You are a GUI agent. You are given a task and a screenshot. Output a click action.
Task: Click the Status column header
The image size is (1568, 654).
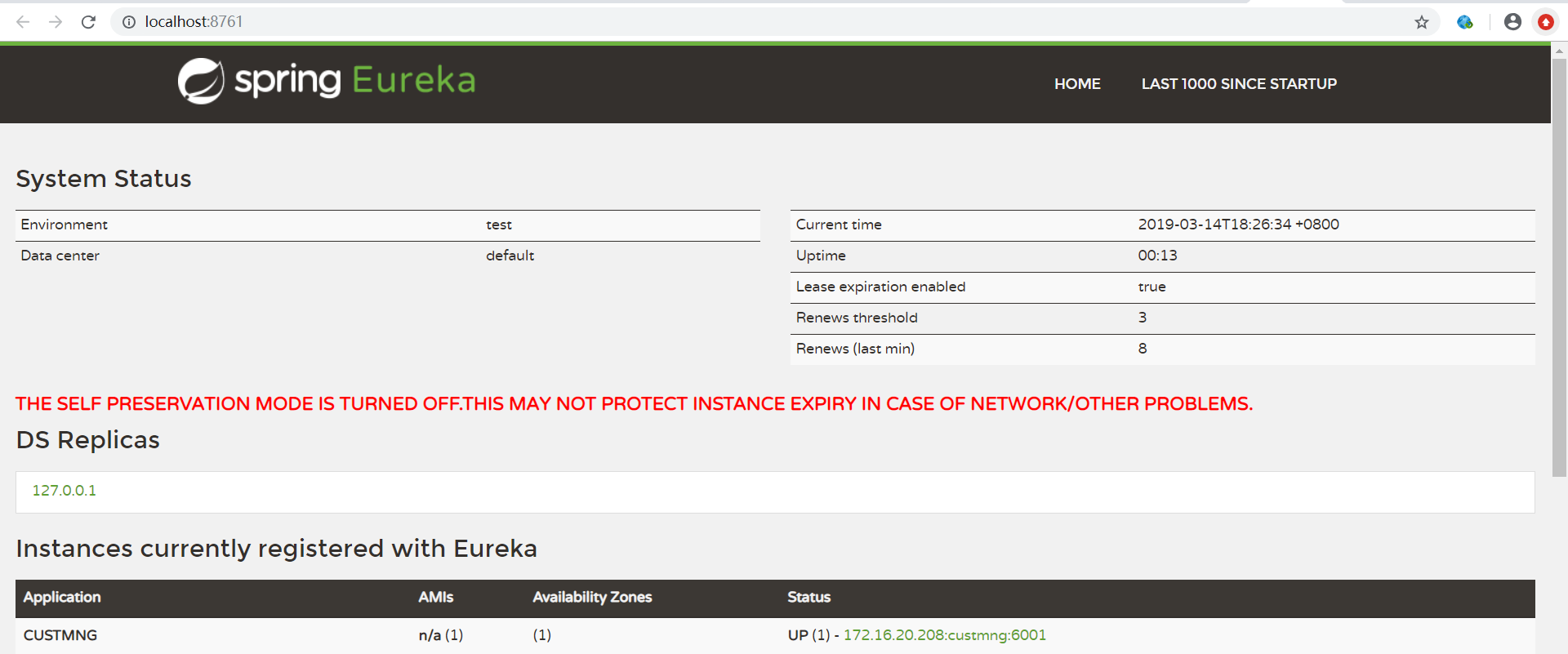[x=808, y=598]
